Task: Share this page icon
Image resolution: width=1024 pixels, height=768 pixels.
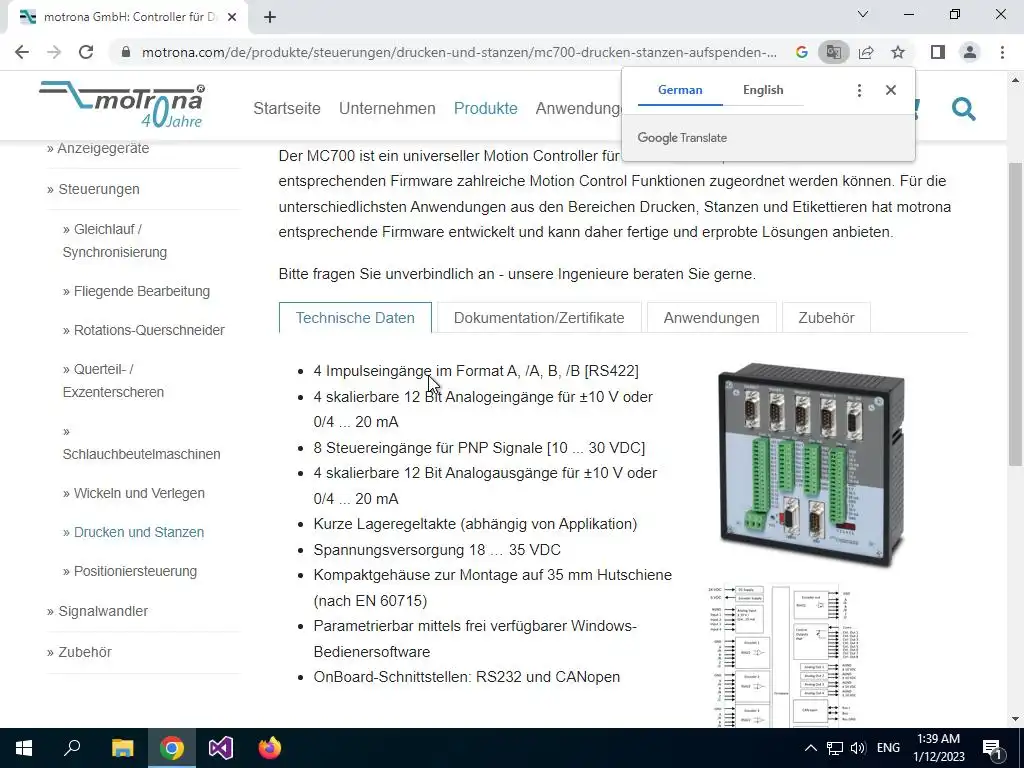Action: click(866, 52)
